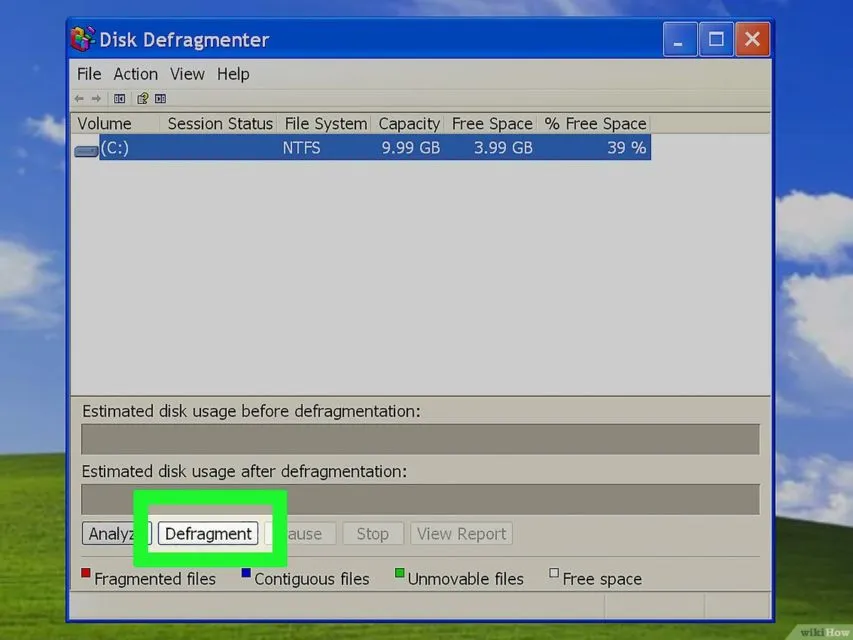The height and width of the screenshot is (640, 853).
Task: Minimize the Disk Defragmenter window
Action: (679, 39)
